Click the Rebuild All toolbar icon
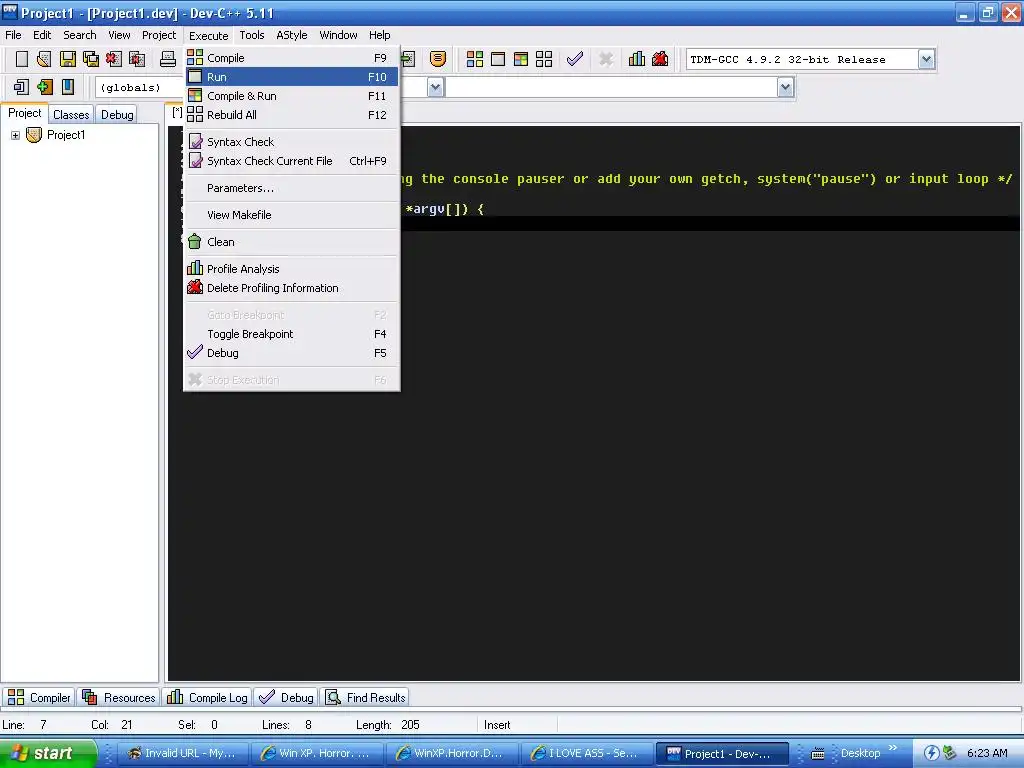Viewport: 1024px width, 768px height. [544, 59]
